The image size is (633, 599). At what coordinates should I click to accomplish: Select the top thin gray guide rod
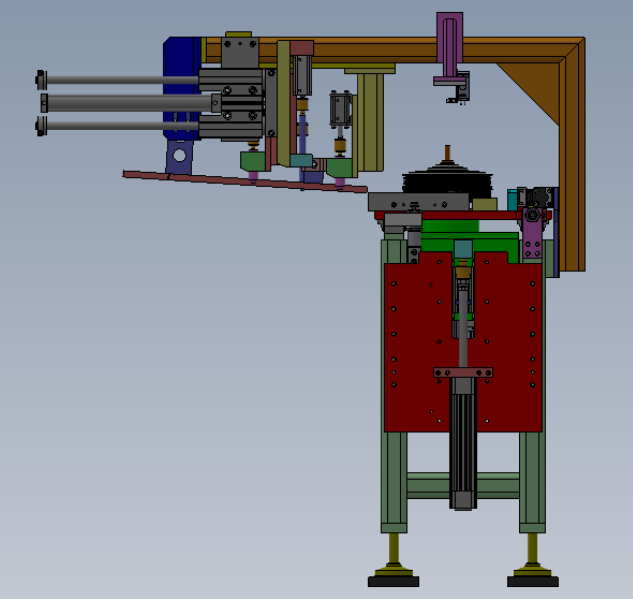tap(121, 80)
